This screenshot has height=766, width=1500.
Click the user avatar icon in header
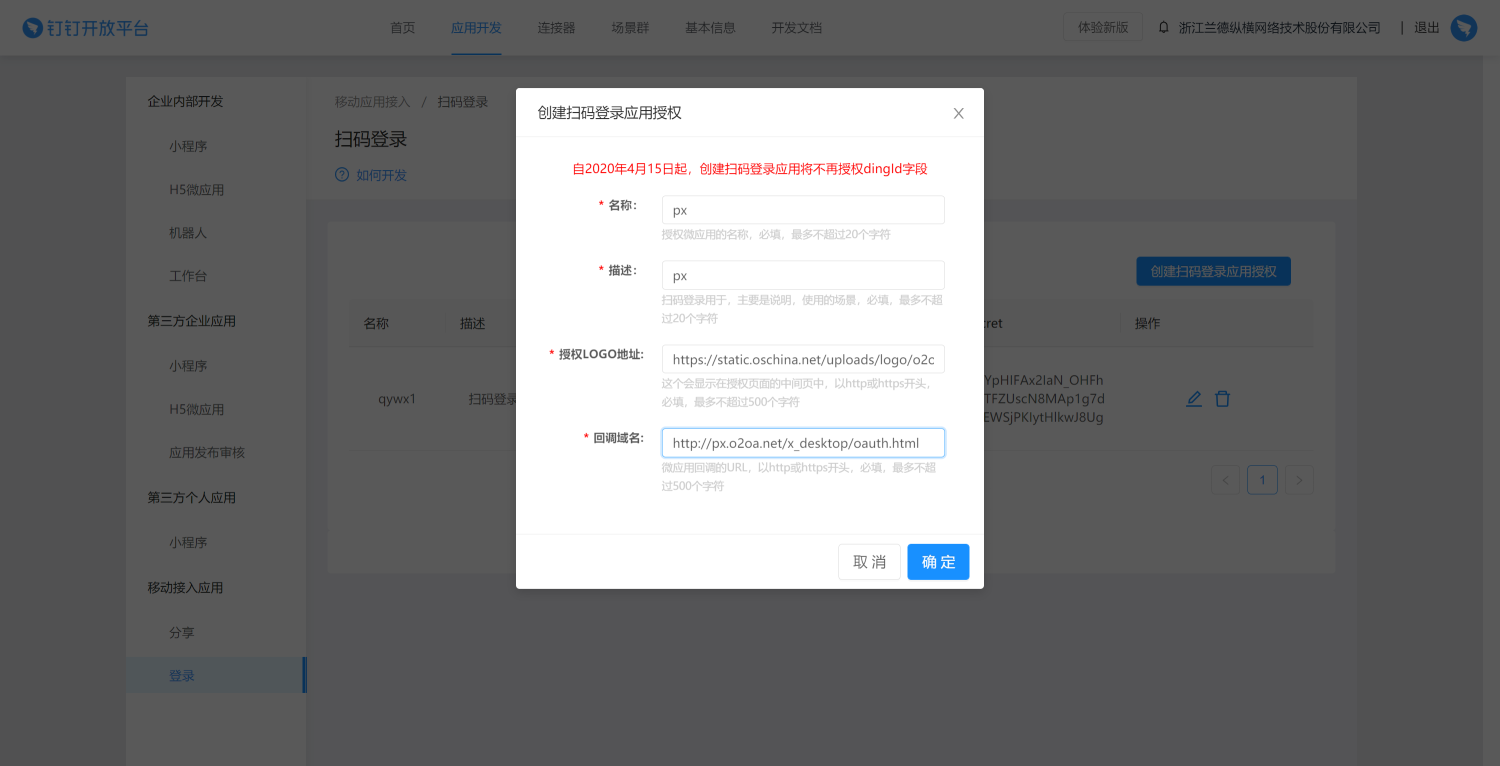(x=1464, y=28)
